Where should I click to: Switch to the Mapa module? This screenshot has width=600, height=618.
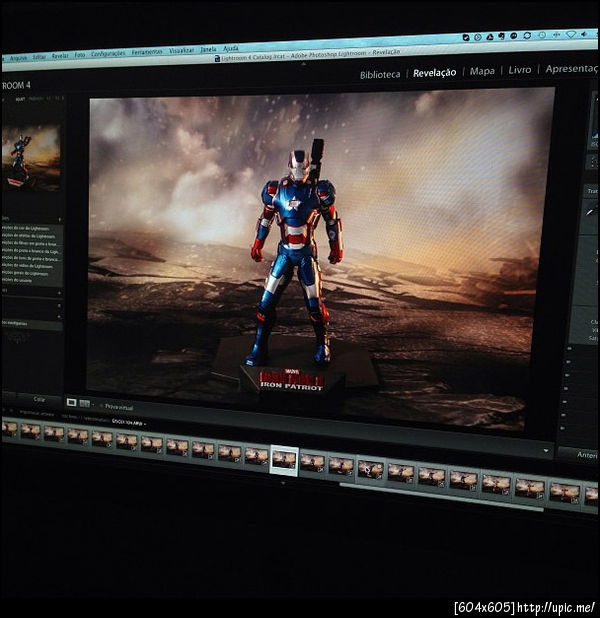pyautogui.click(x=482, y=71)
